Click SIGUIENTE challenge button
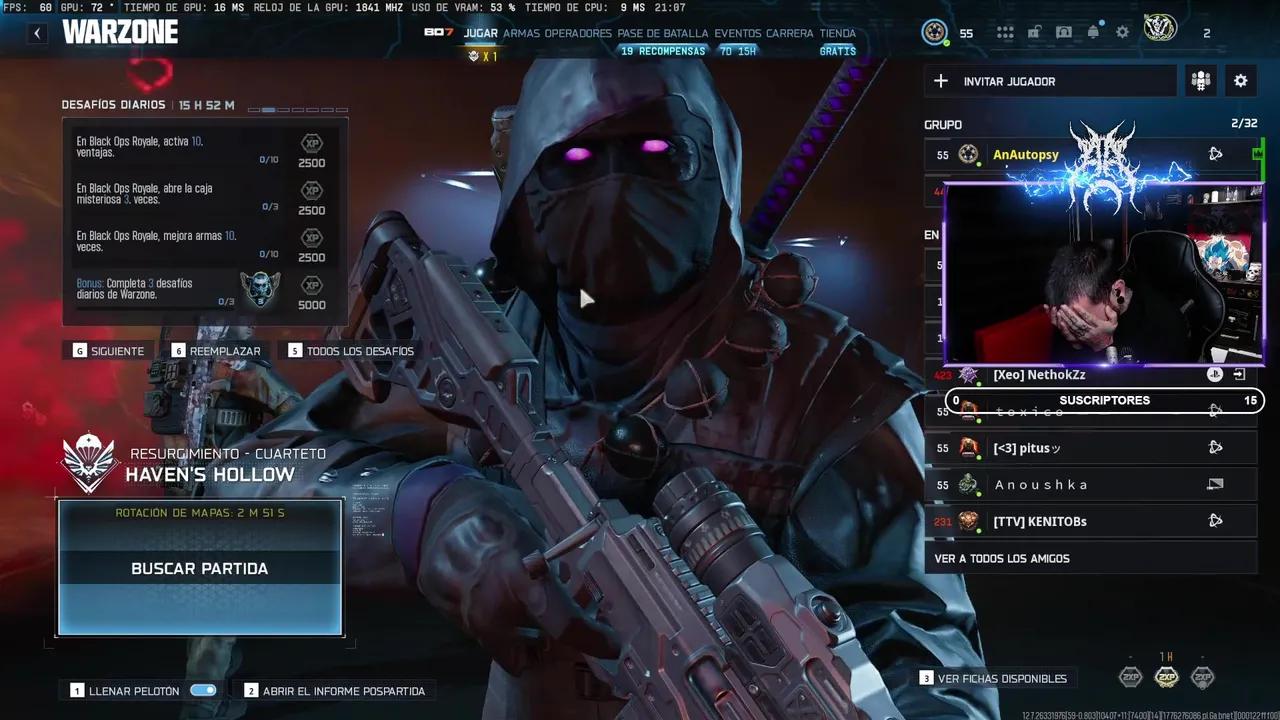1280x720 pixels. point(109,351)
